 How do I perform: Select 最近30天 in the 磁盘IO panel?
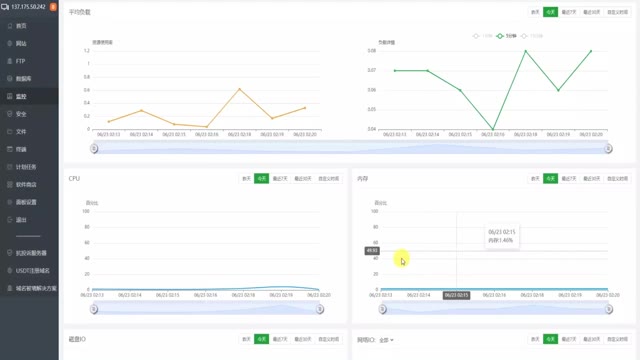pyautogui.click(x=303, y=339)
